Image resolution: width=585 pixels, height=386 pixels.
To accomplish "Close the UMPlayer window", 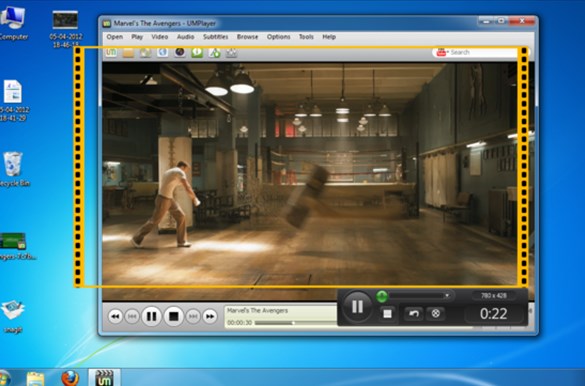I will click(522, 21).
